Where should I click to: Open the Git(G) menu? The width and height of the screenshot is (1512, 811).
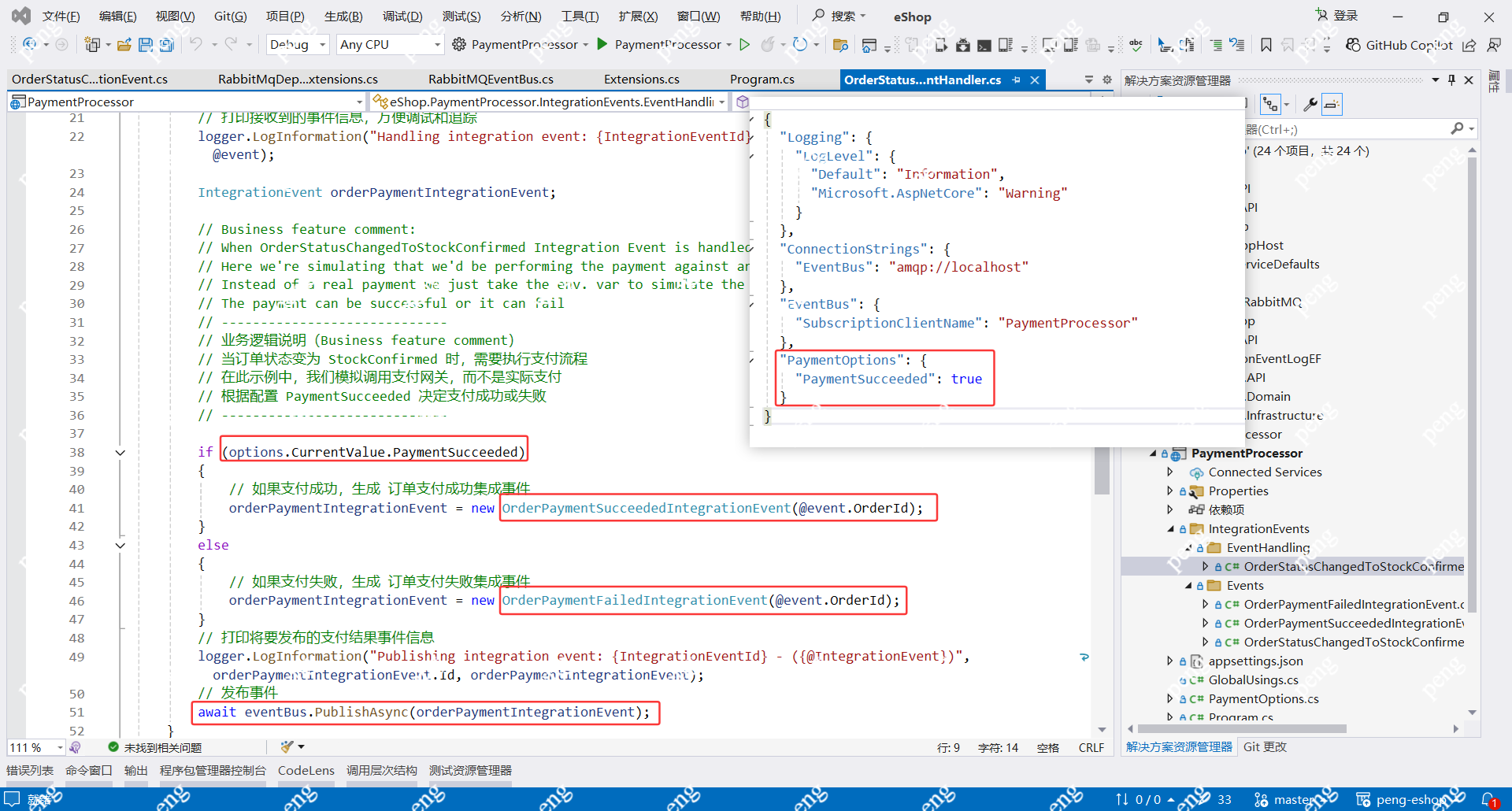[230, 17]
